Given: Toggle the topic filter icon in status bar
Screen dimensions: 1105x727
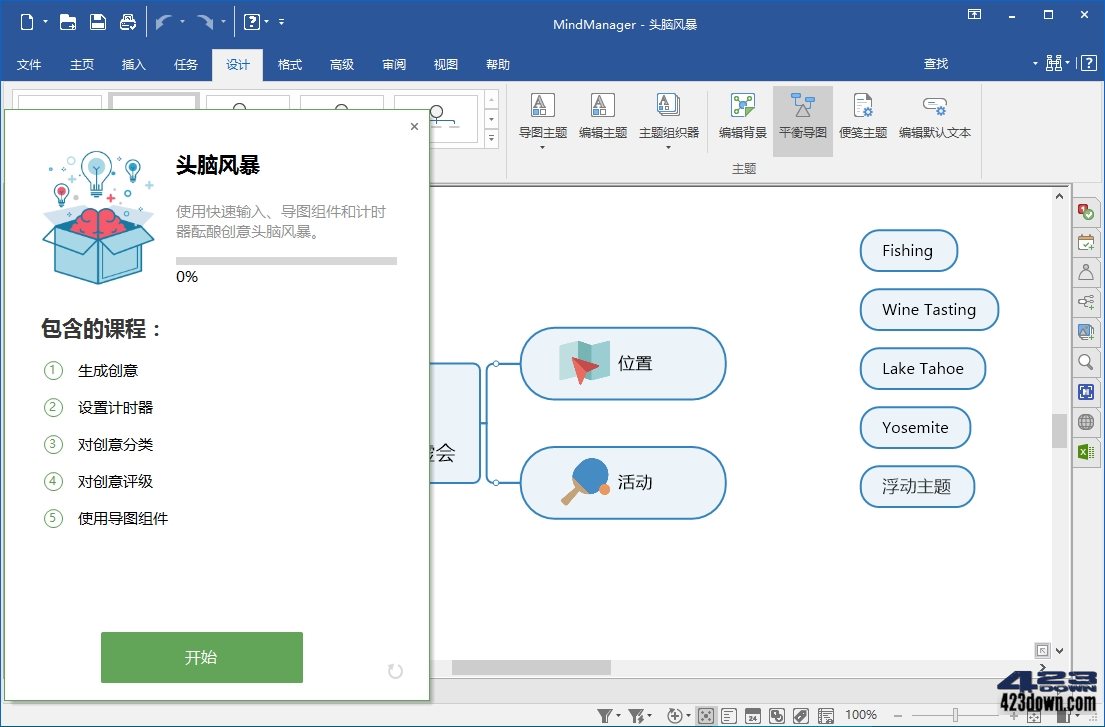Looking at the screenshot, I should [x=607, y=716].
